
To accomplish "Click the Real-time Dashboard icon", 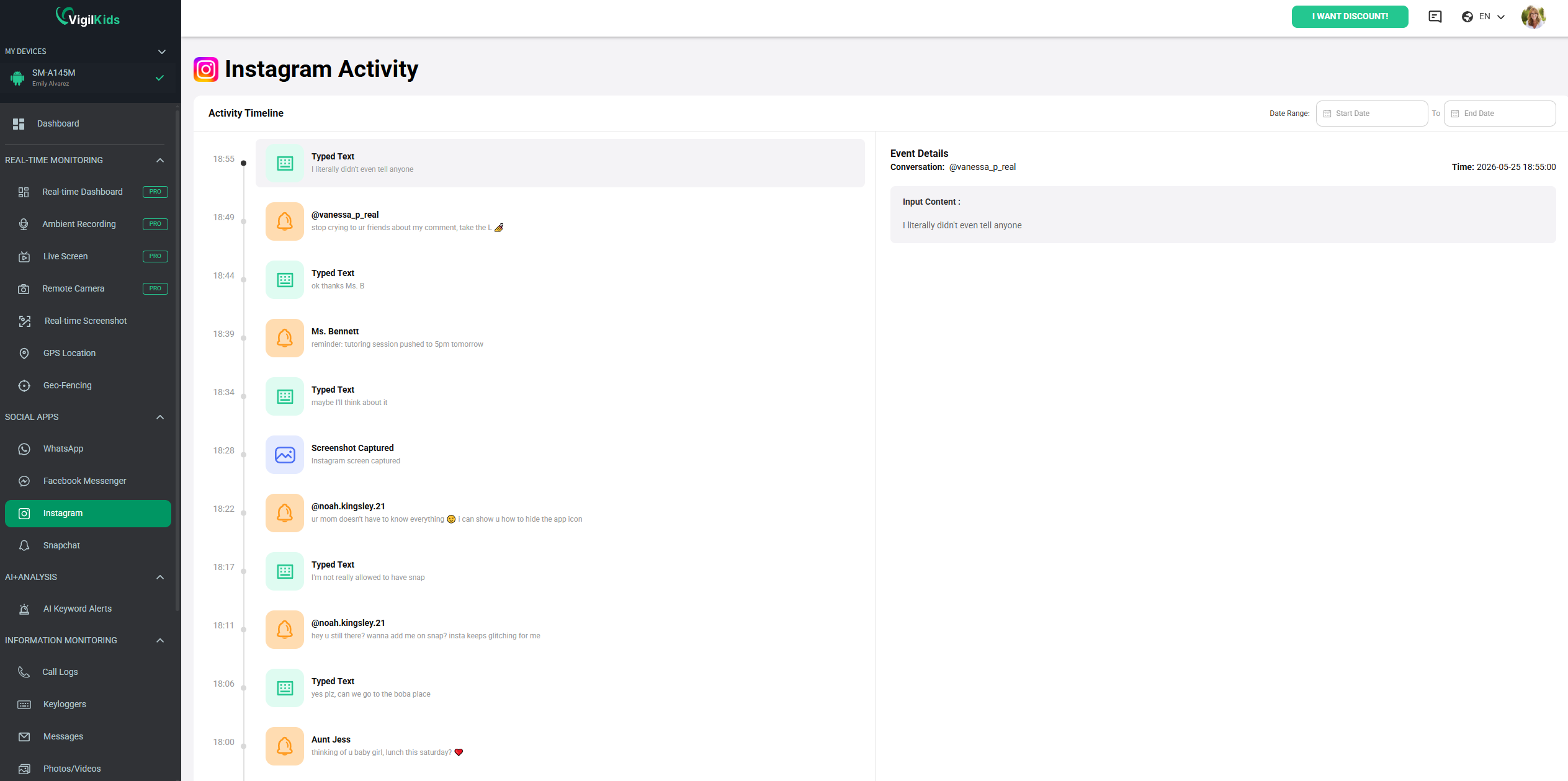I will (24, 192).
